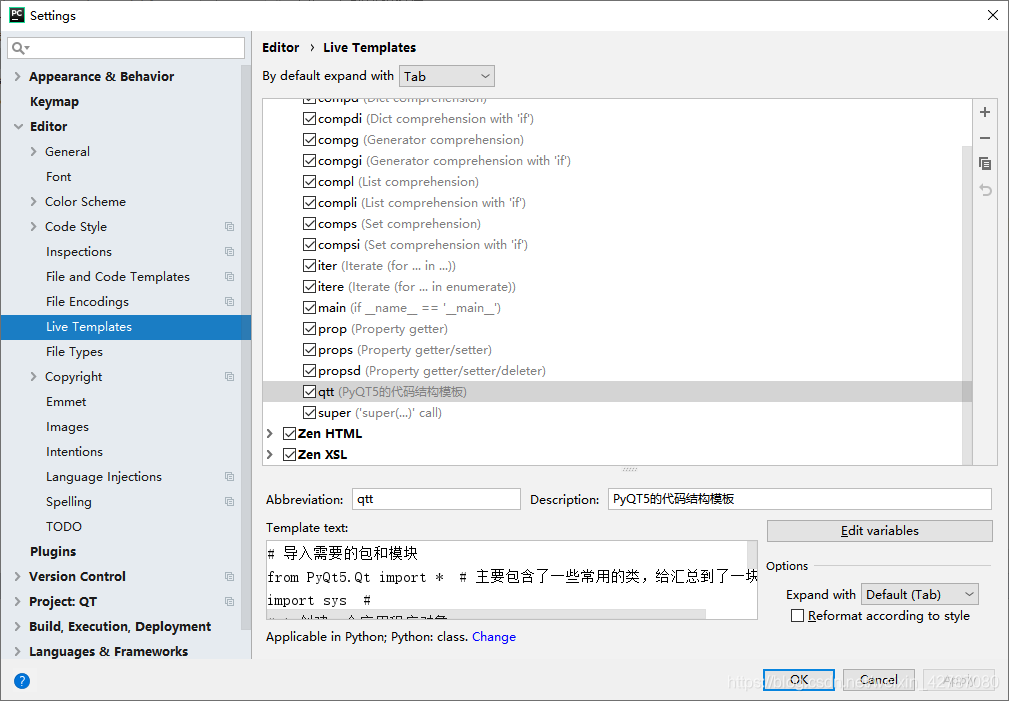Screen dimensions: 1009x701
Task: Click project-level icon beside Language Injections
Action: click(x=229, y=476)
